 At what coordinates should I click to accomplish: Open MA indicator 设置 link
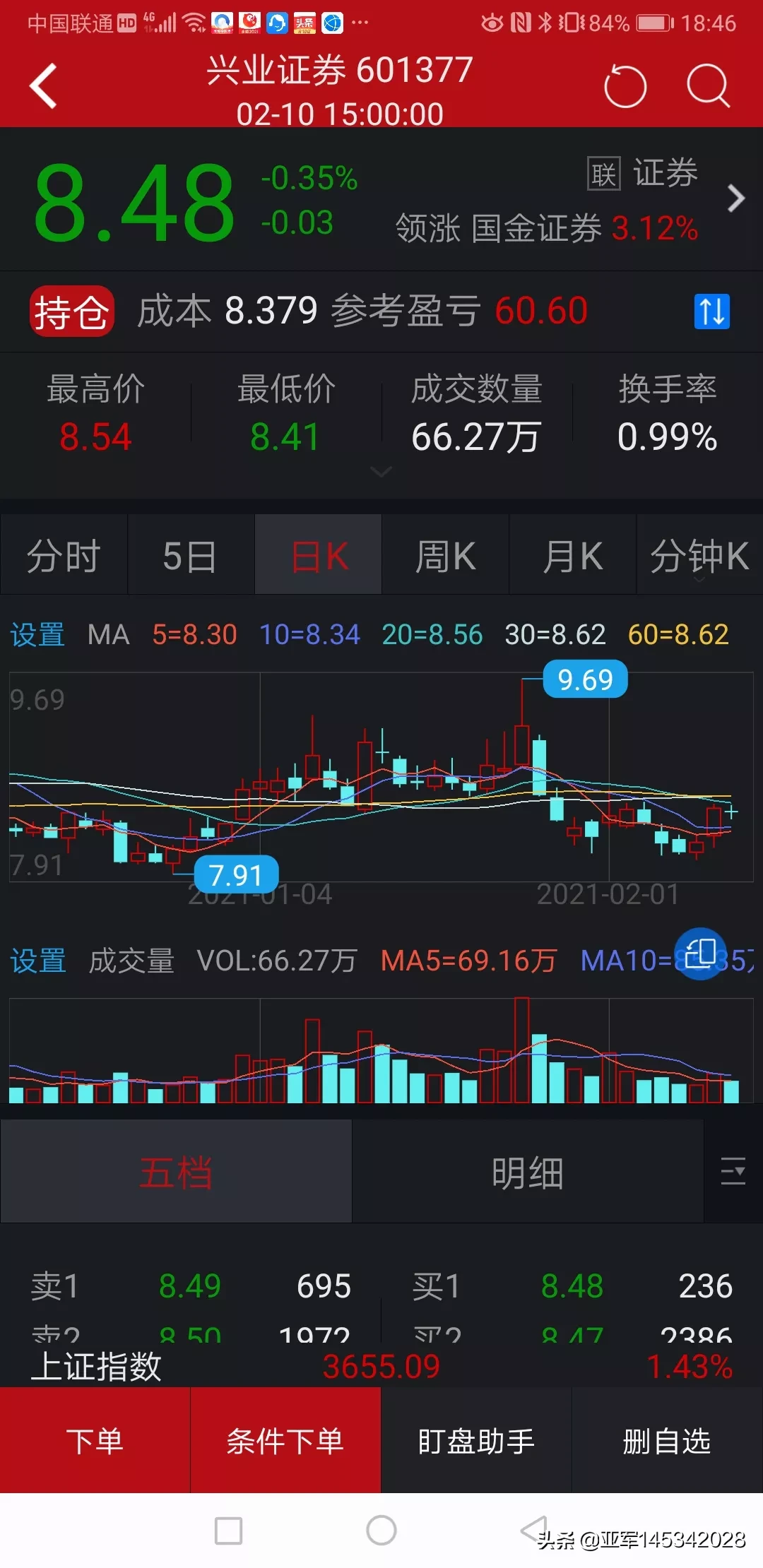coord(37,634)
